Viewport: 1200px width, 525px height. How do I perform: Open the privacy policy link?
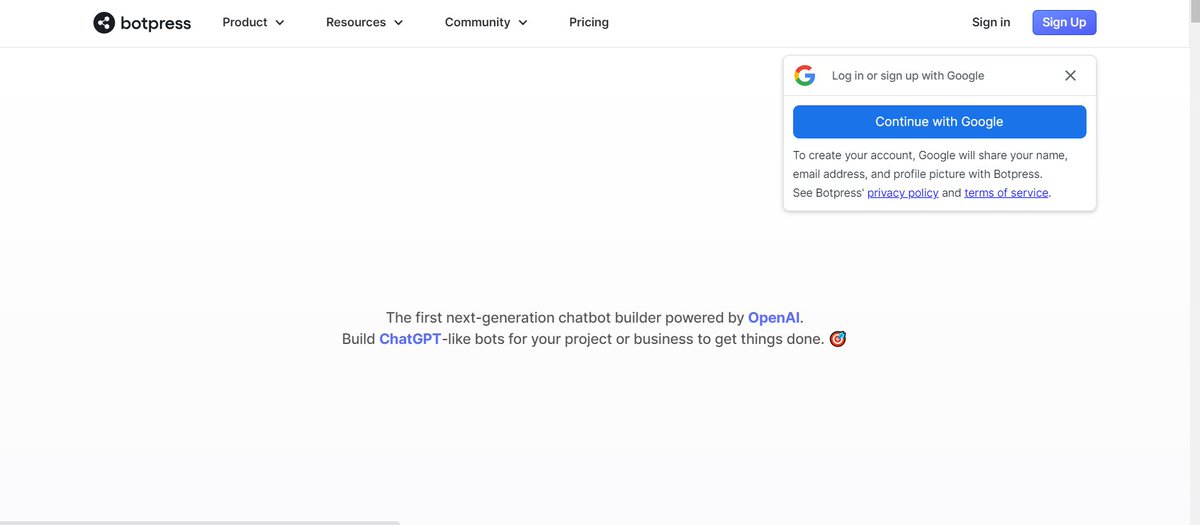[903, 193]
